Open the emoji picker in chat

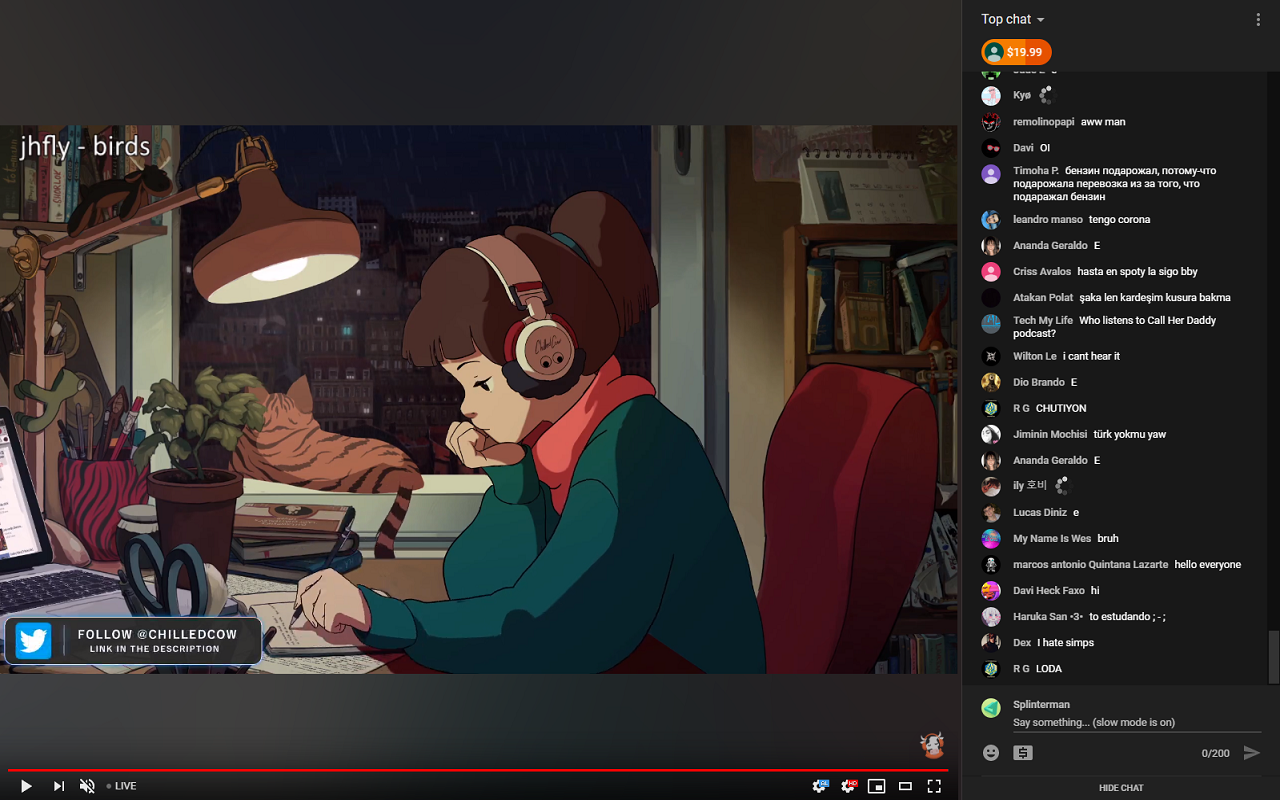click(x=991, y=753)
